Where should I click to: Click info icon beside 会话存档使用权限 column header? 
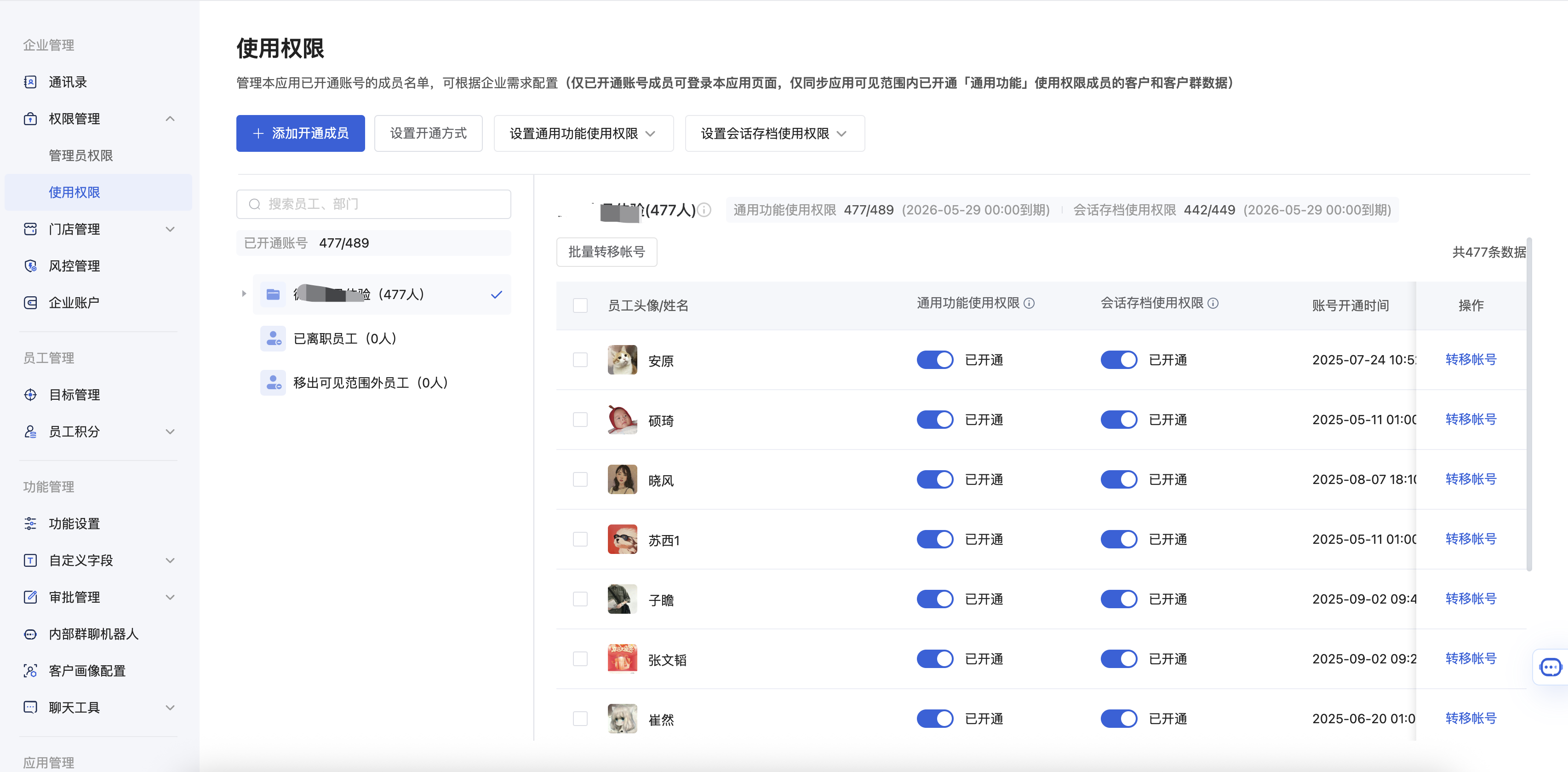1213,303
